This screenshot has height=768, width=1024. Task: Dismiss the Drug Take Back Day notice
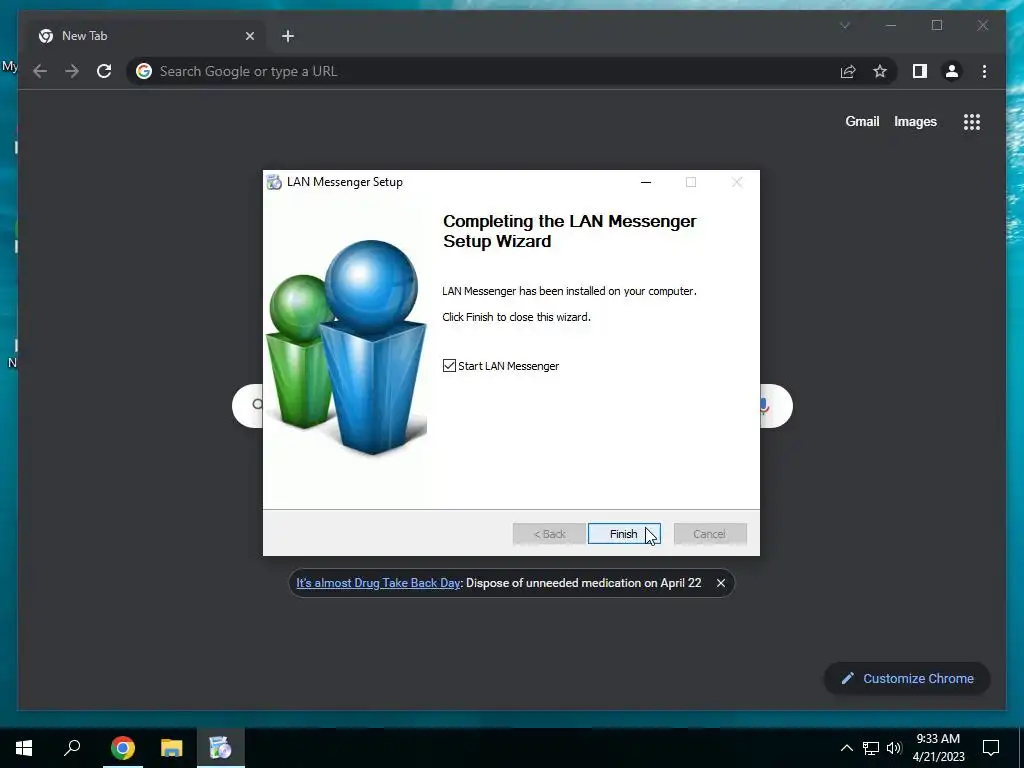click(x=721, y=583)
